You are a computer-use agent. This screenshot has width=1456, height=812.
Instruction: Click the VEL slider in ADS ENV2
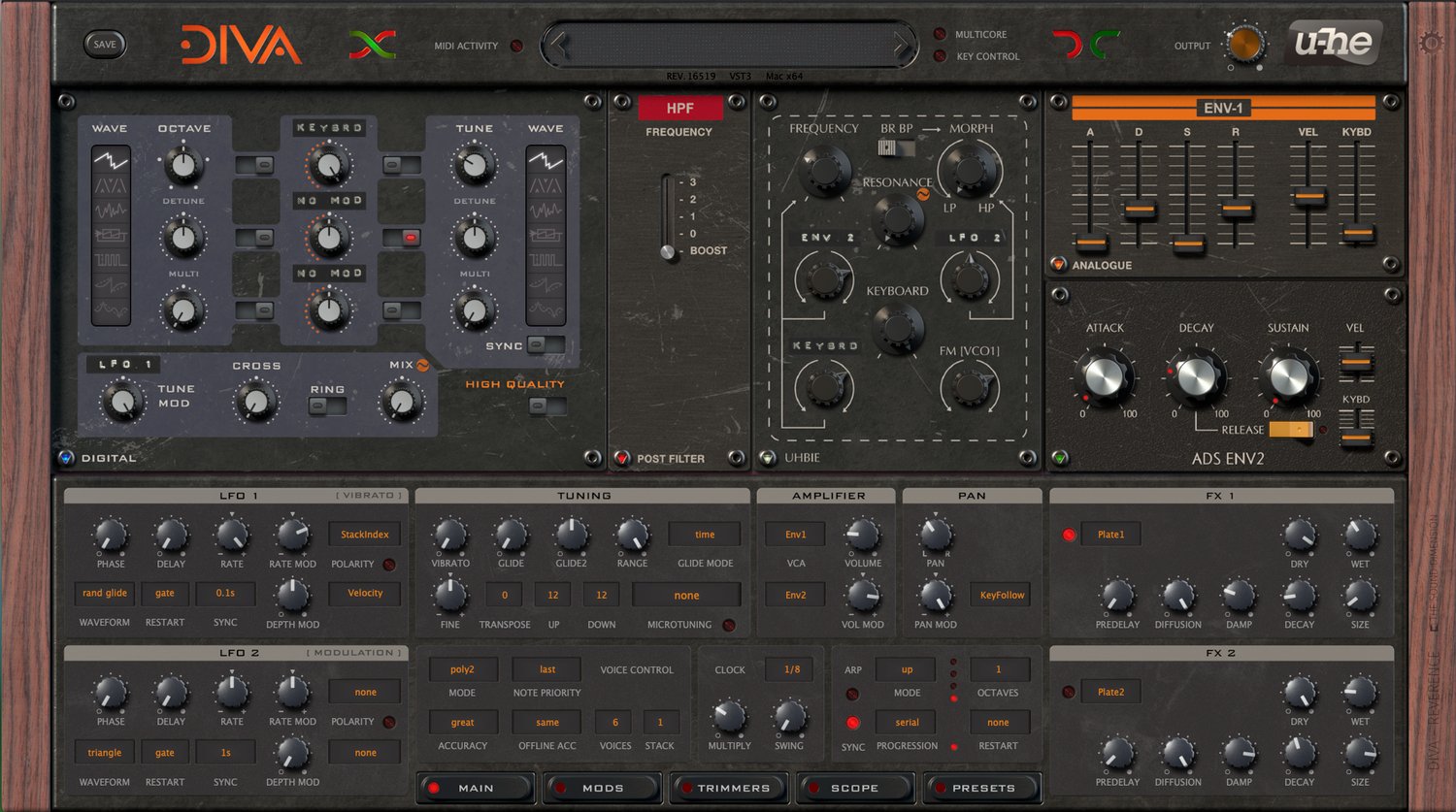pyautogui.click(x=1356, y=363)
